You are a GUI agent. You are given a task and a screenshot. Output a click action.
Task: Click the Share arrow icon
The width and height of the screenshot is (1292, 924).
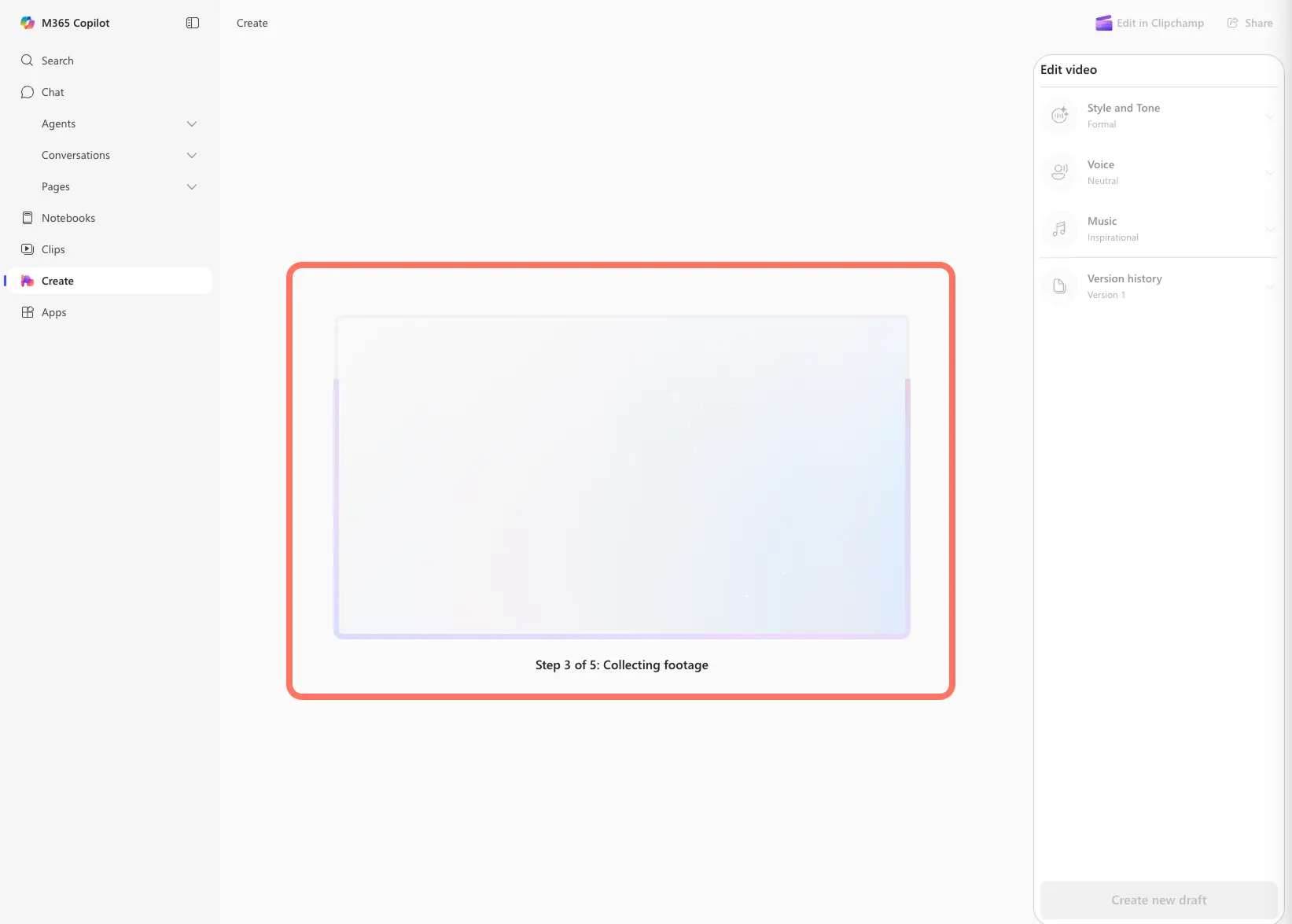click(x=1233, y=23)
